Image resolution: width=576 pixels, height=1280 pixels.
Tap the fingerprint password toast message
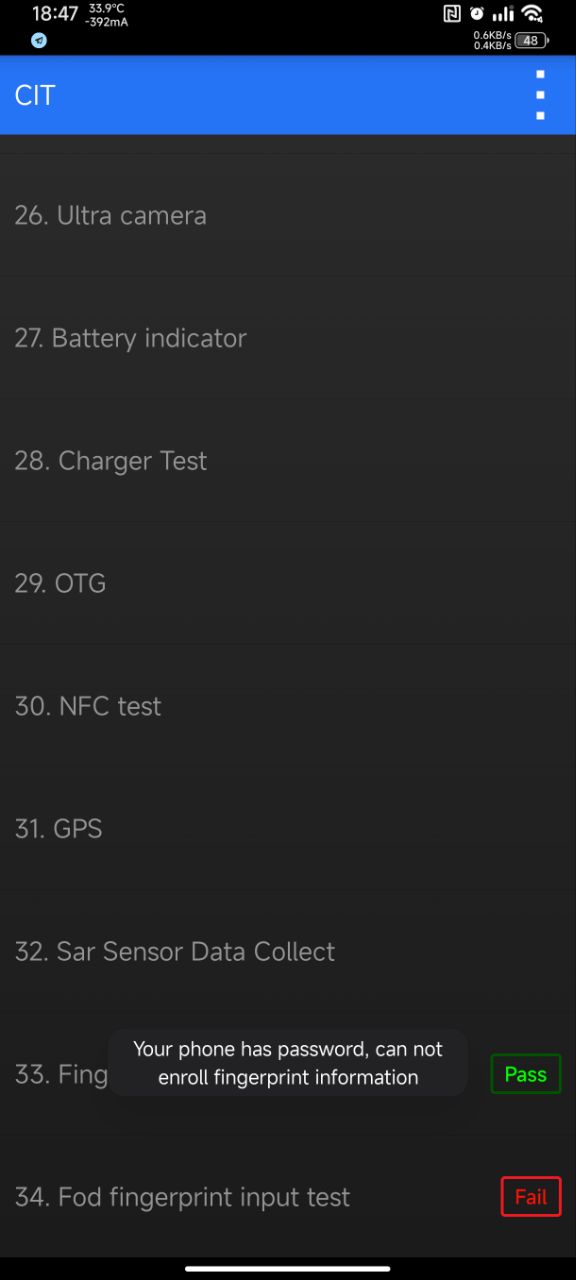[x=288, y=1063]
